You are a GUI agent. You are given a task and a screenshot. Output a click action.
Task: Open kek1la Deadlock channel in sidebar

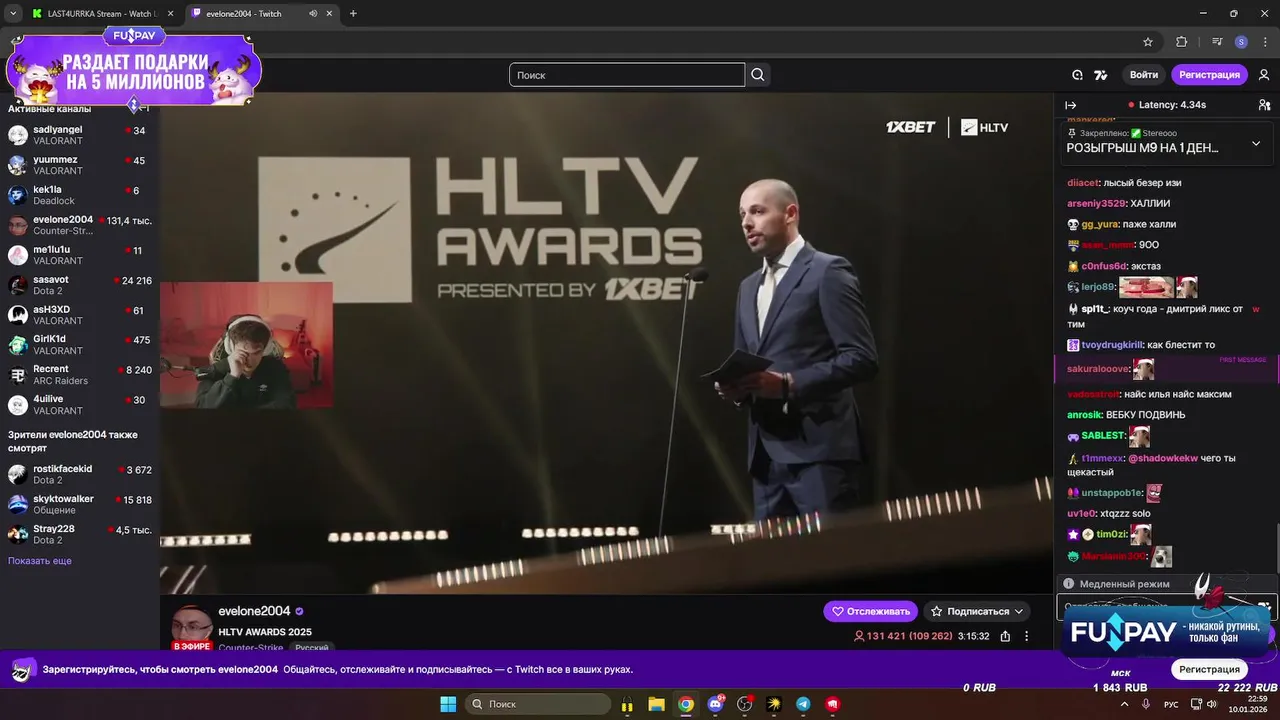click(x=79, y=195)
